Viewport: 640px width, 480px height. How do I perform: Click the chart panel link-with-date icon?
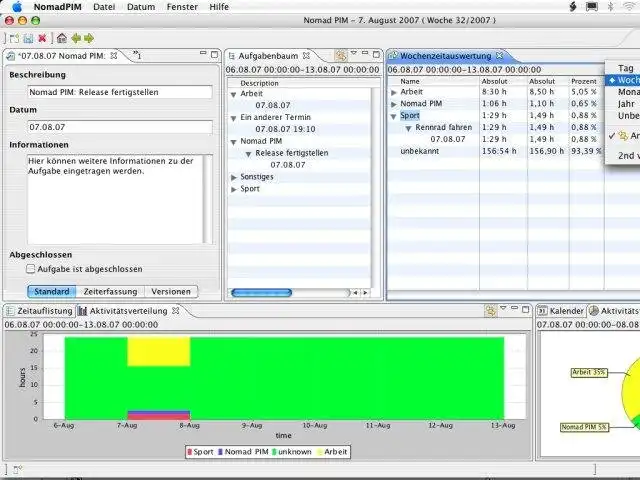[491, 311]
